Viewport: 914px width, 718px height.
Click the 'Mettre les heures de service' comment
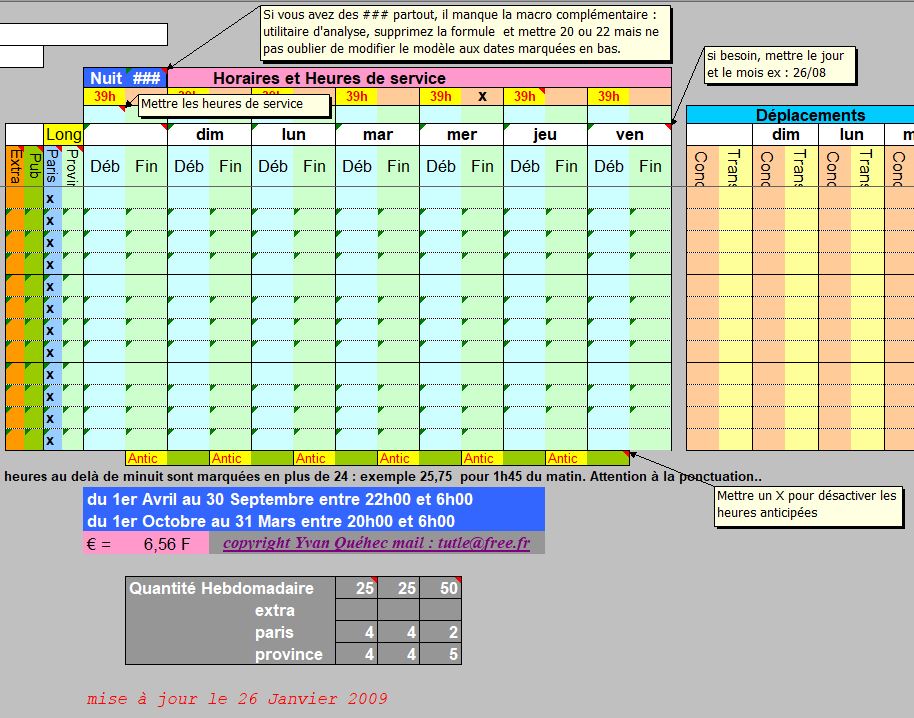click(234, 104)
